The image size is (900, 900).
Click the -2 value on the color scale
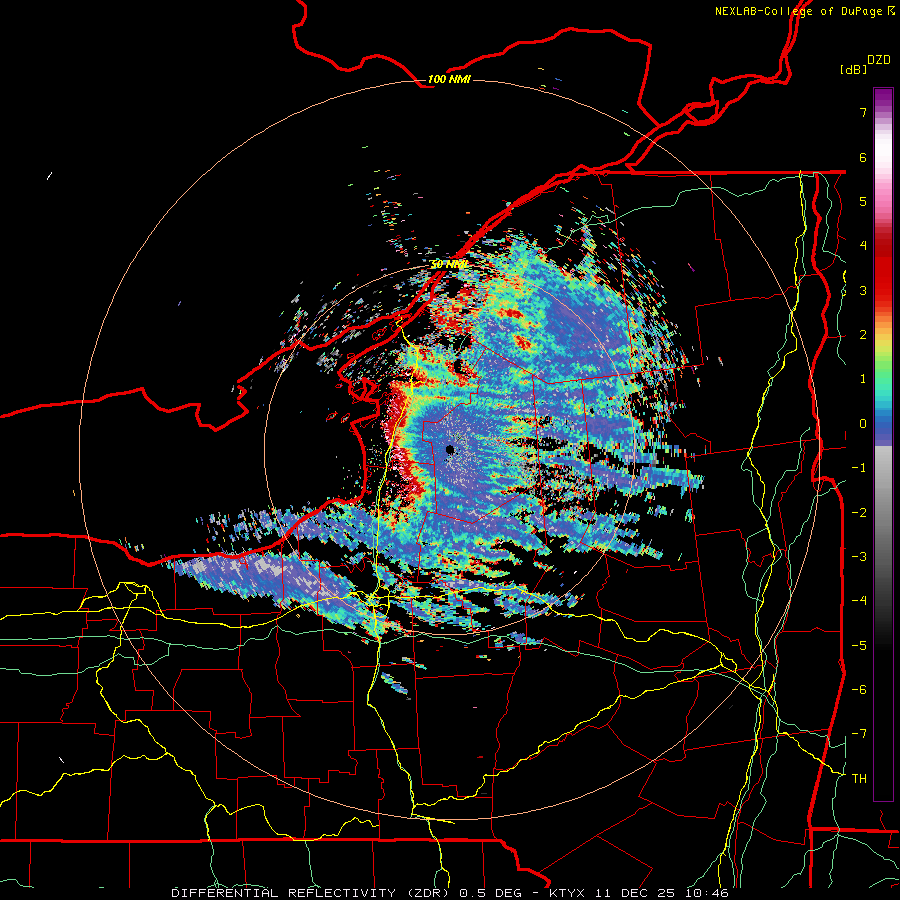click(x=859, y=513)
